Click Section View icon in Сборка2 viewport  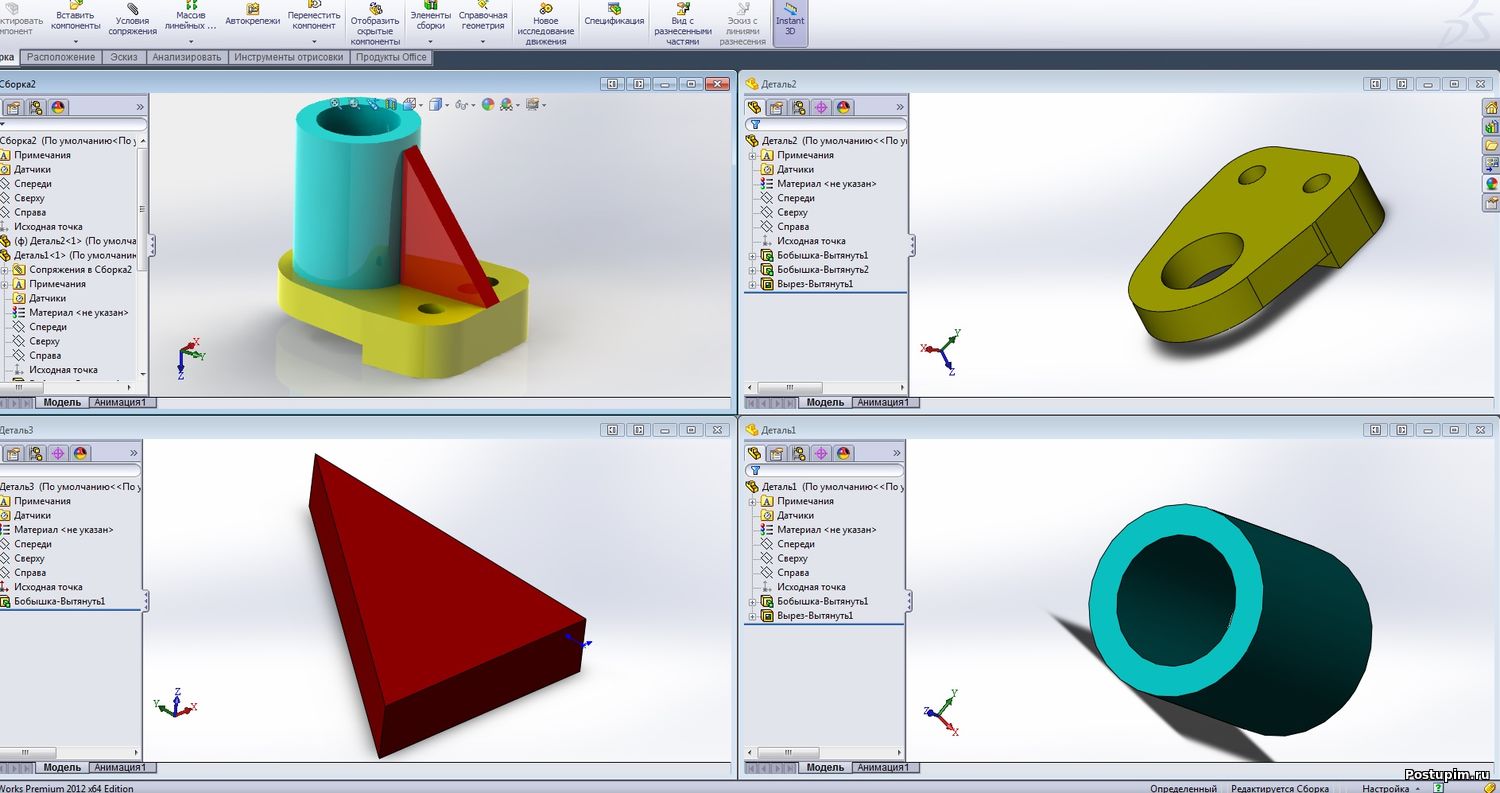click(x=391, y=104)
